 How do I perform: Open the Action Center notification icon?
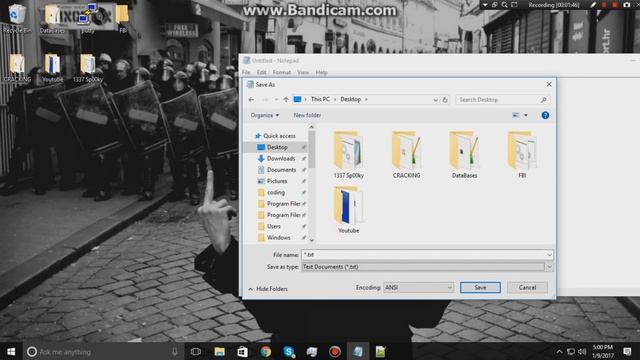[627, 351]
